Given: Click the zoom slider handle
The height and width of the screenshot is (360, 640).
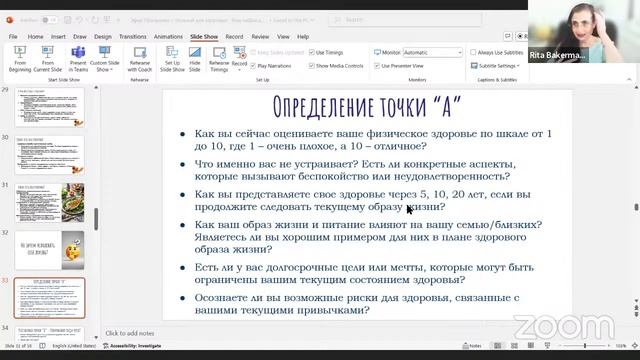Looking at the screenshot, I should (x=585, y=346).
